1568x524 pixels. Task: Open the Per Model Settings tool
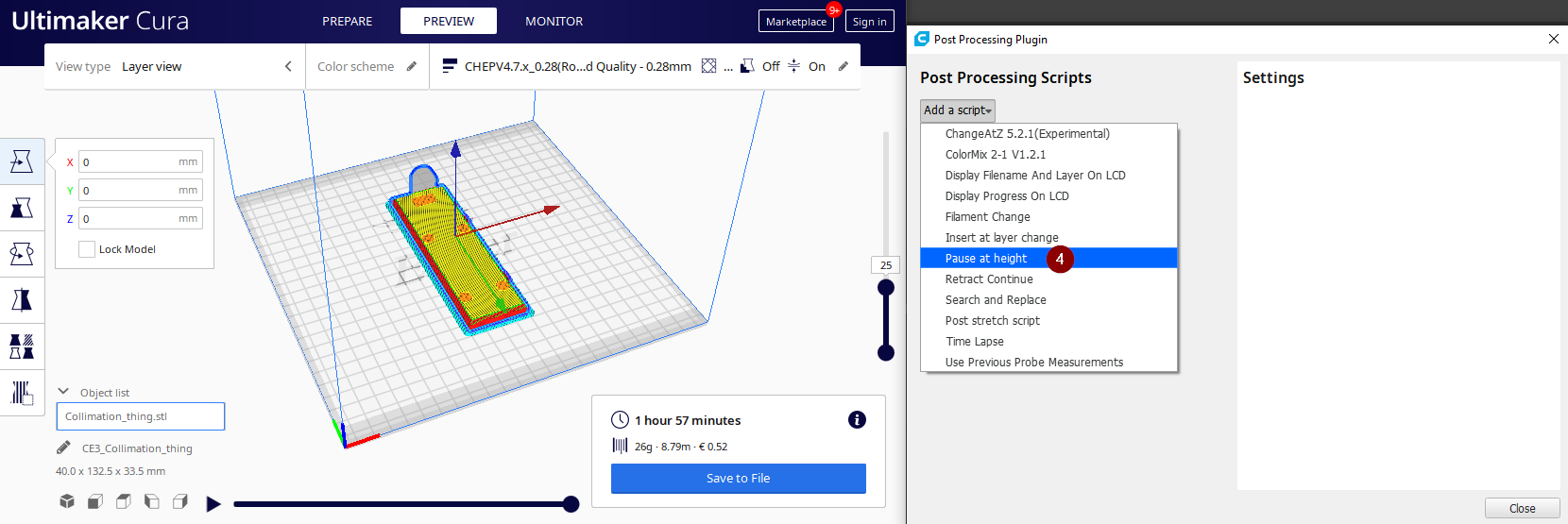[x=22, y=347]
